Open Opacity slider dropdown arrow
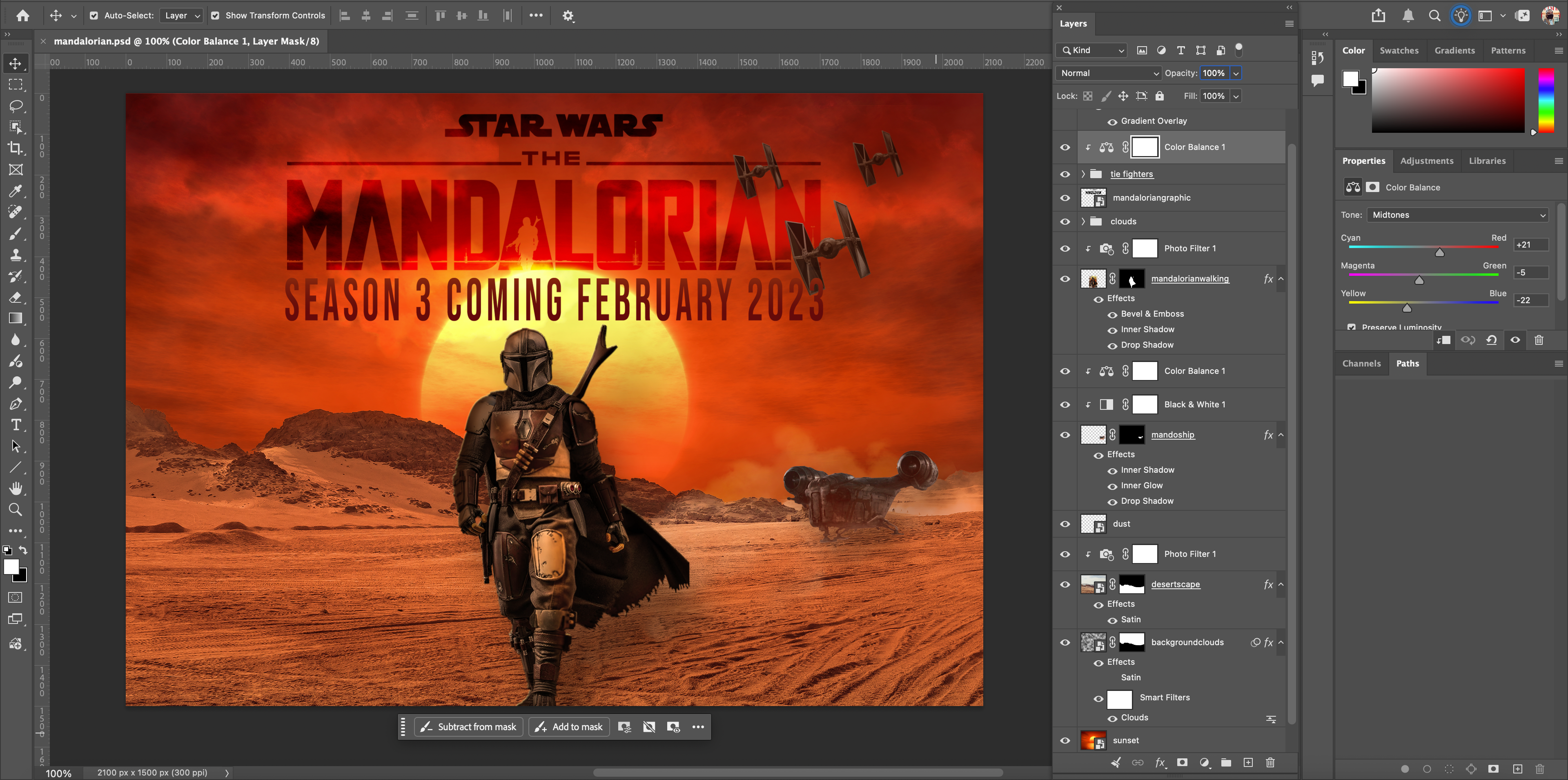 [x=1236, y=74]
